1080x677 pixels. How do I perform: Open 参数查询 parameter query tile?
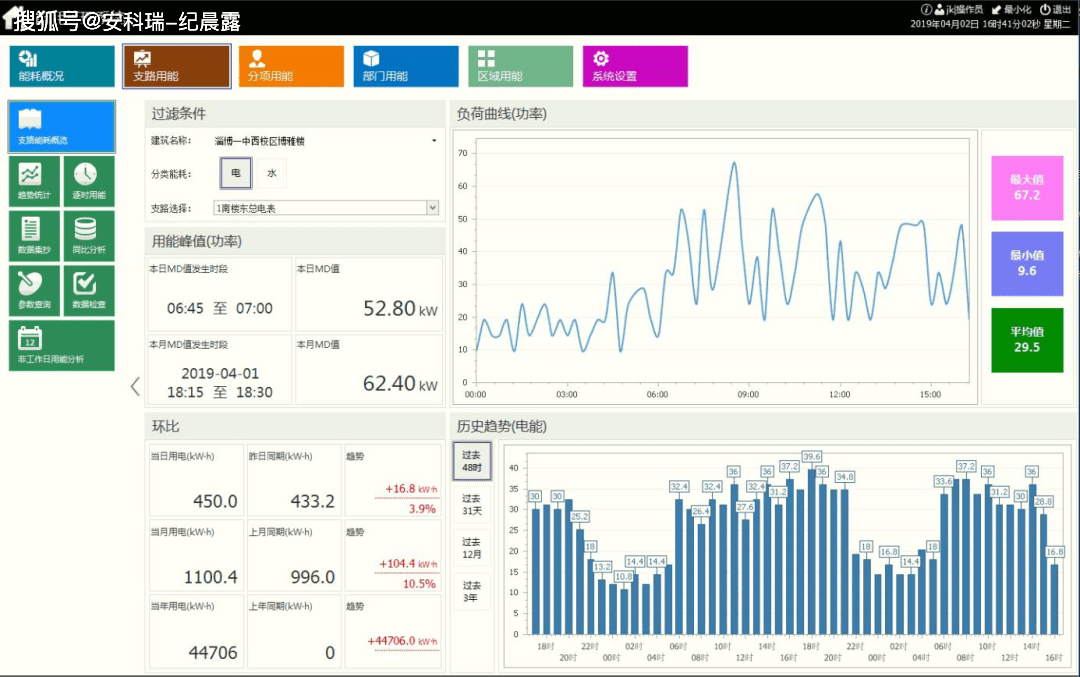pos(34,290)
